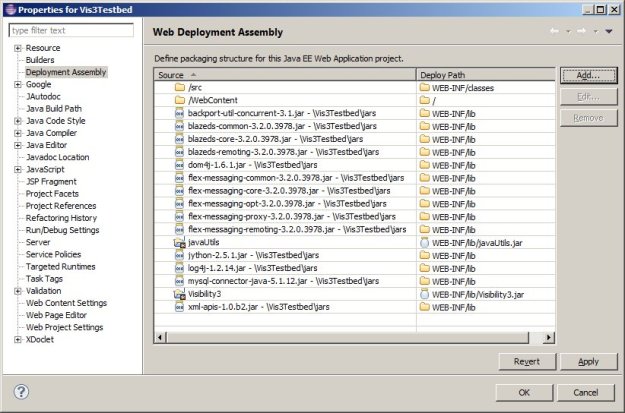Click the javaUtils project icon

click(x=179, y=242)
